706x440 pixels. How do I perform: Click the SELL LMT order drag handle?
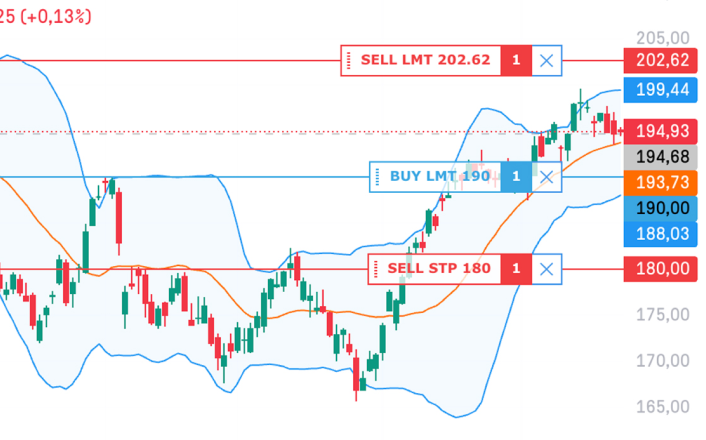pyautogui.click(x=348, y=60)
